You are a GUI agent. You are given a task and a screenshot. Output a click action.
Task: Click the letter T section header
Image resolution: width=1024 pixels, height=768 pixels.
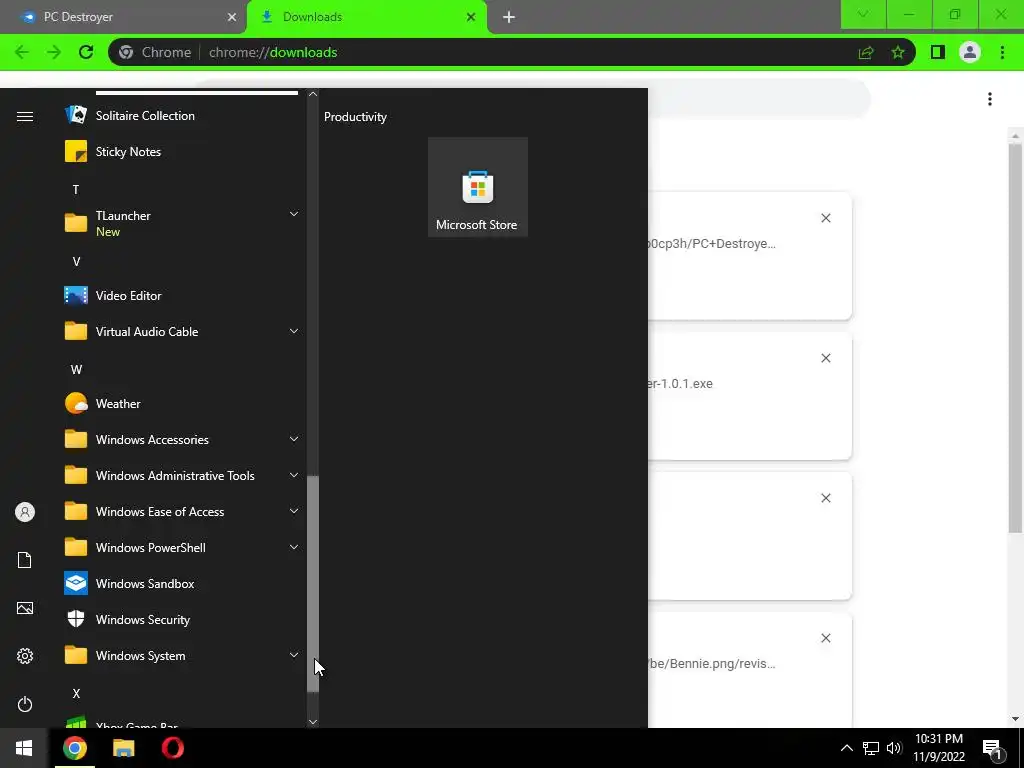pos(76,189)
